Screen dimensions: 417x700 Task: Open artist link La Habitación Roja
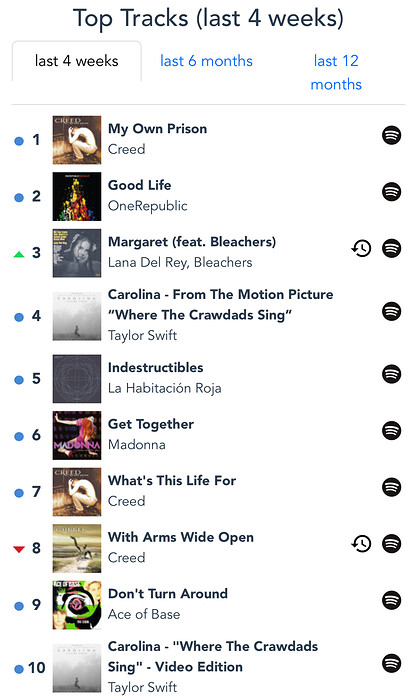click(x=165, y=388)
